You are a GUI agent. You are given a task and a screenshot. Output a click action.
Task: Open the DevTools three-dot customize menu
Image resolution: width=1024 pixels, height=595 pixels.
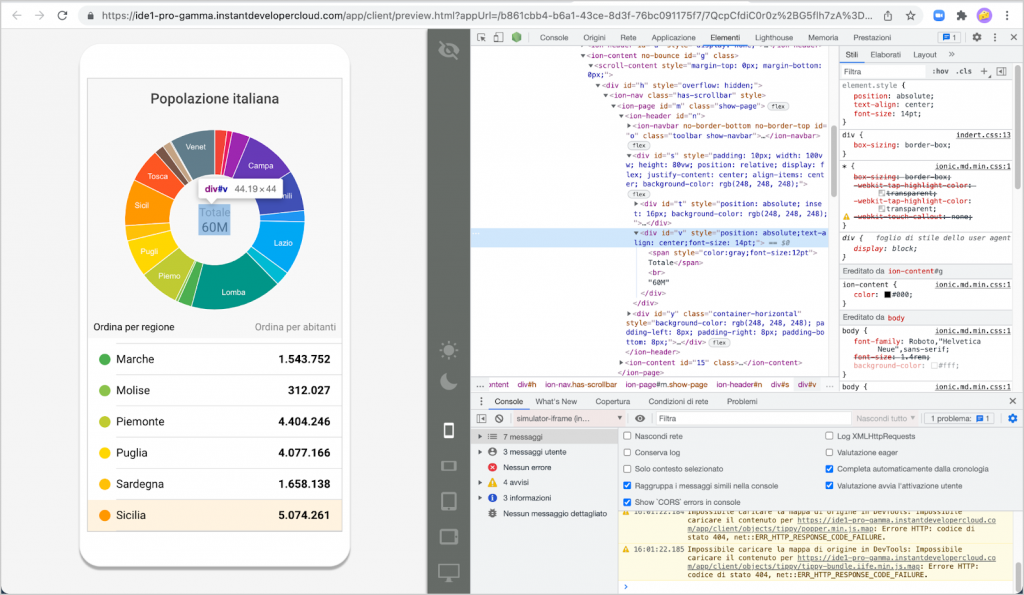point(995,37)
